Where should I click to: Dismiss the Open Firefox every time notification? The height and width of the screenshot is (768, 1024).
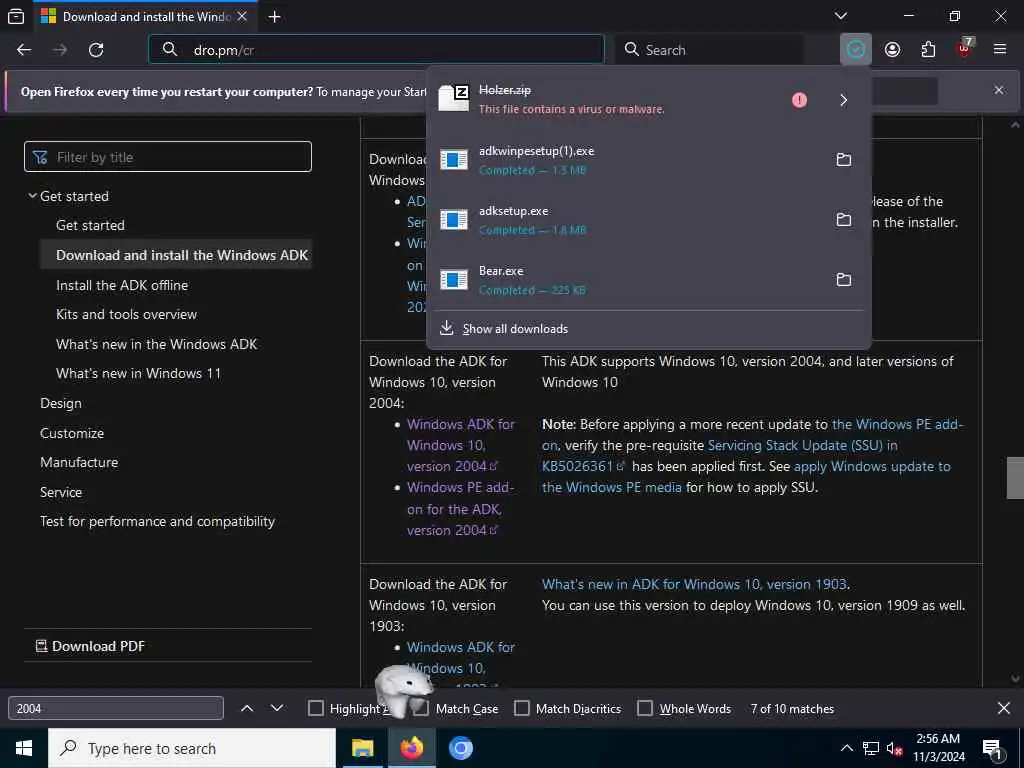tap(999, 90)
